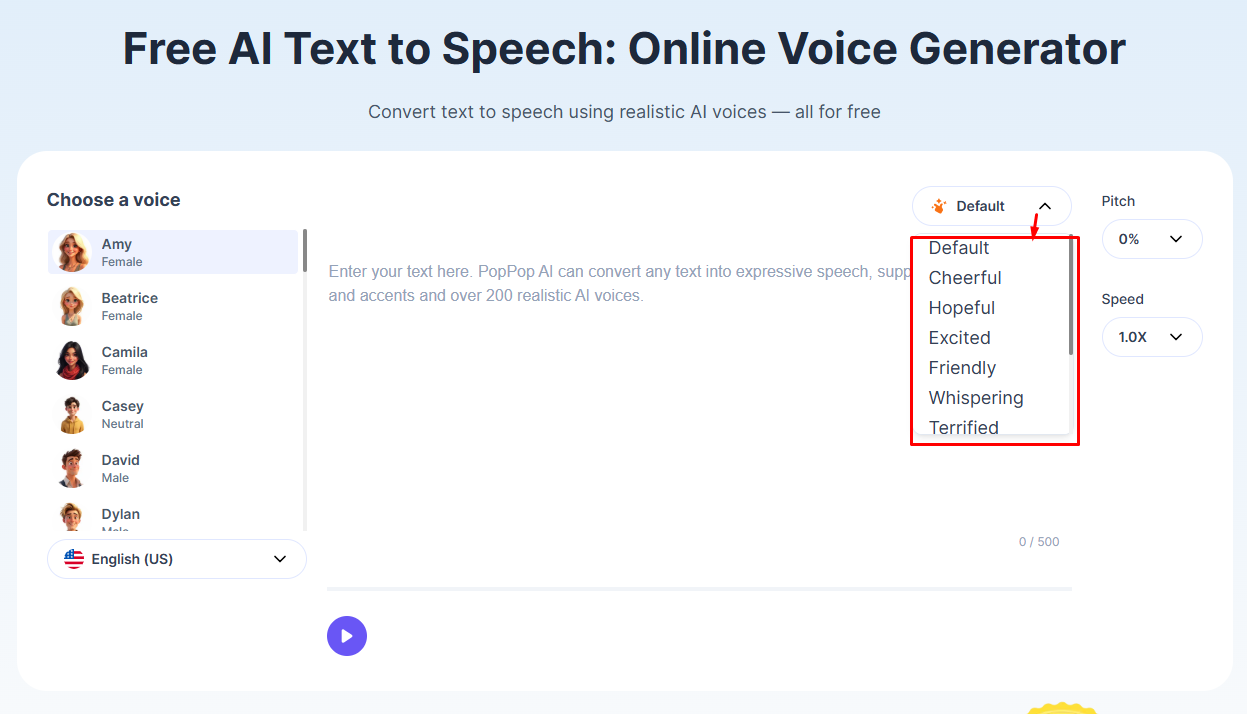Viewport: 1247px width, 714px height.
Task: Choose Friendly from the emotion list
Action: [962, 368]
